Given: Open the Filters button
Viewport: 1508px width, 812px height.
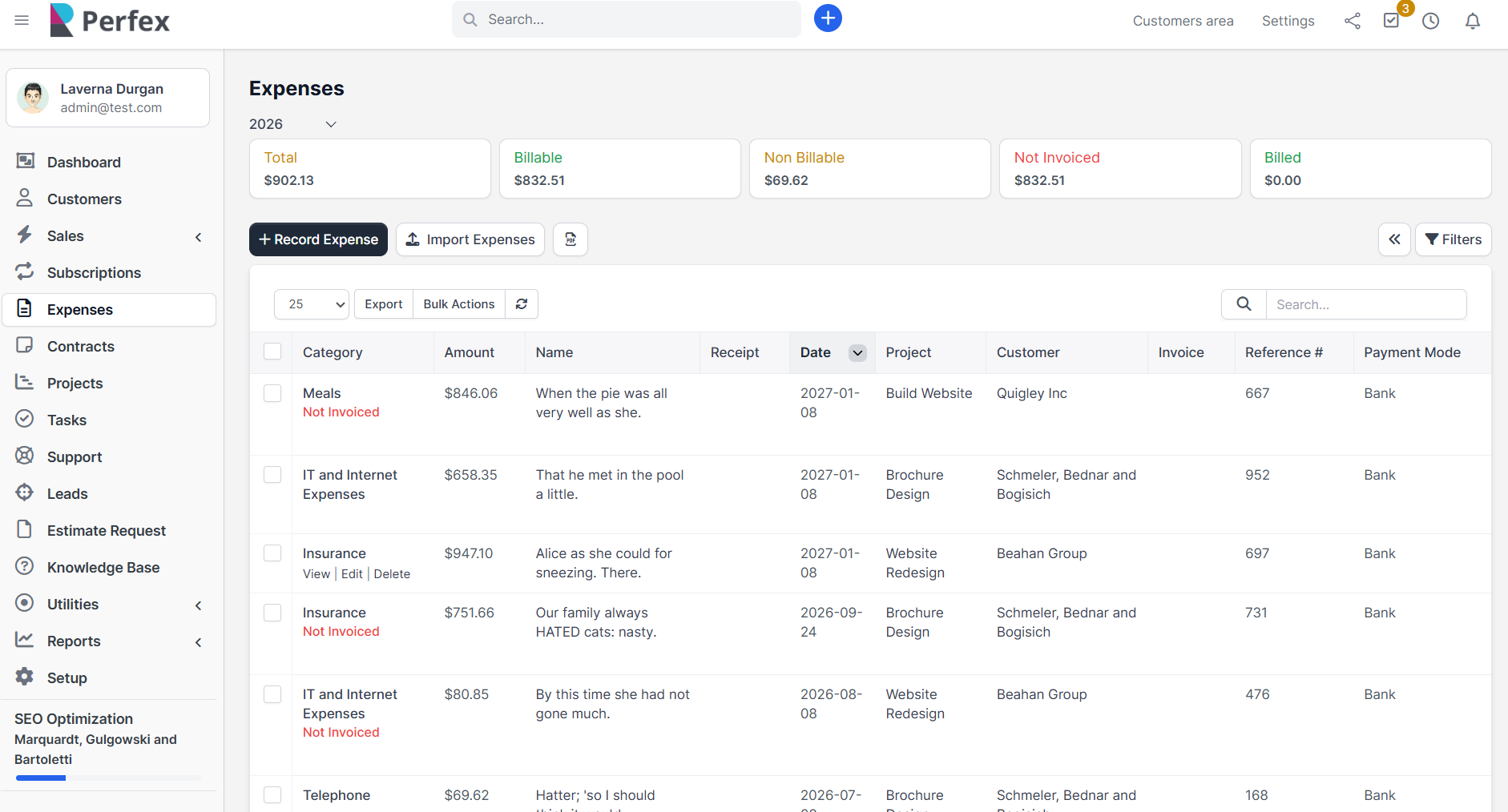Looking at the screenshot, I should (1453, 239).
